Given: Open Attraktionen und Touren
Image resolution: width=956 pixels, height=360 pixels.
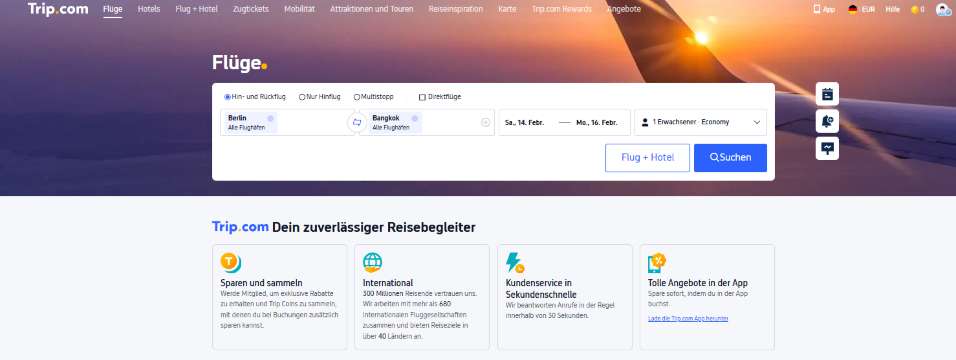Looking at the screenshot, I should [x=371, y=9].
